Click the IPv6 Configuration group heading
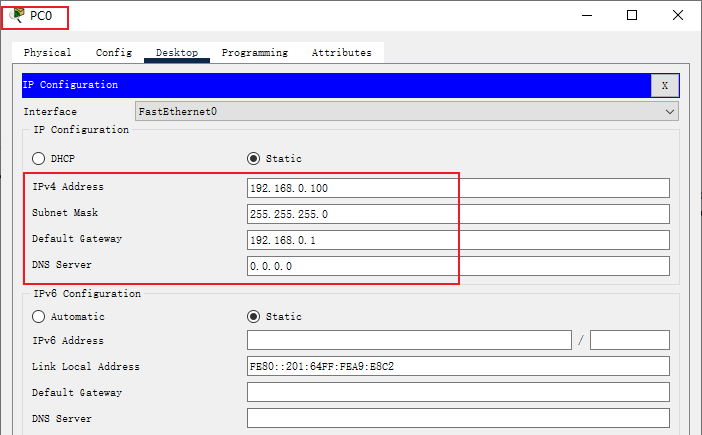702x435 pixels. [x=87, y=294]
